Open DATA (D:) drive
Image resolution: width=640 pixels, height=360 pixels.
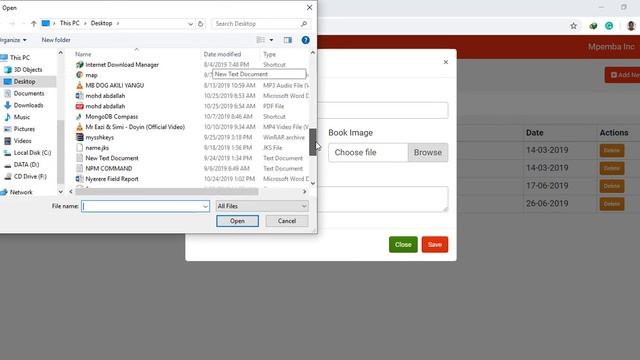(26, 164)
